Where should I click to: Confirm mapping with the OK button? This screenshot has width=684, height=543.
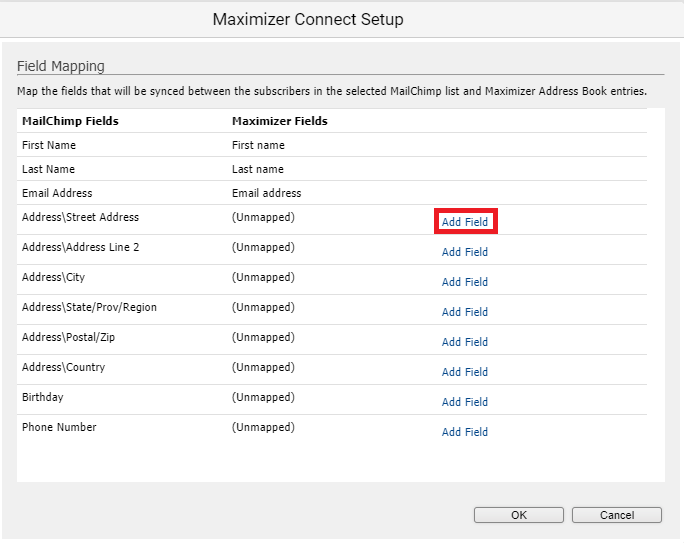tap(519, 515)
